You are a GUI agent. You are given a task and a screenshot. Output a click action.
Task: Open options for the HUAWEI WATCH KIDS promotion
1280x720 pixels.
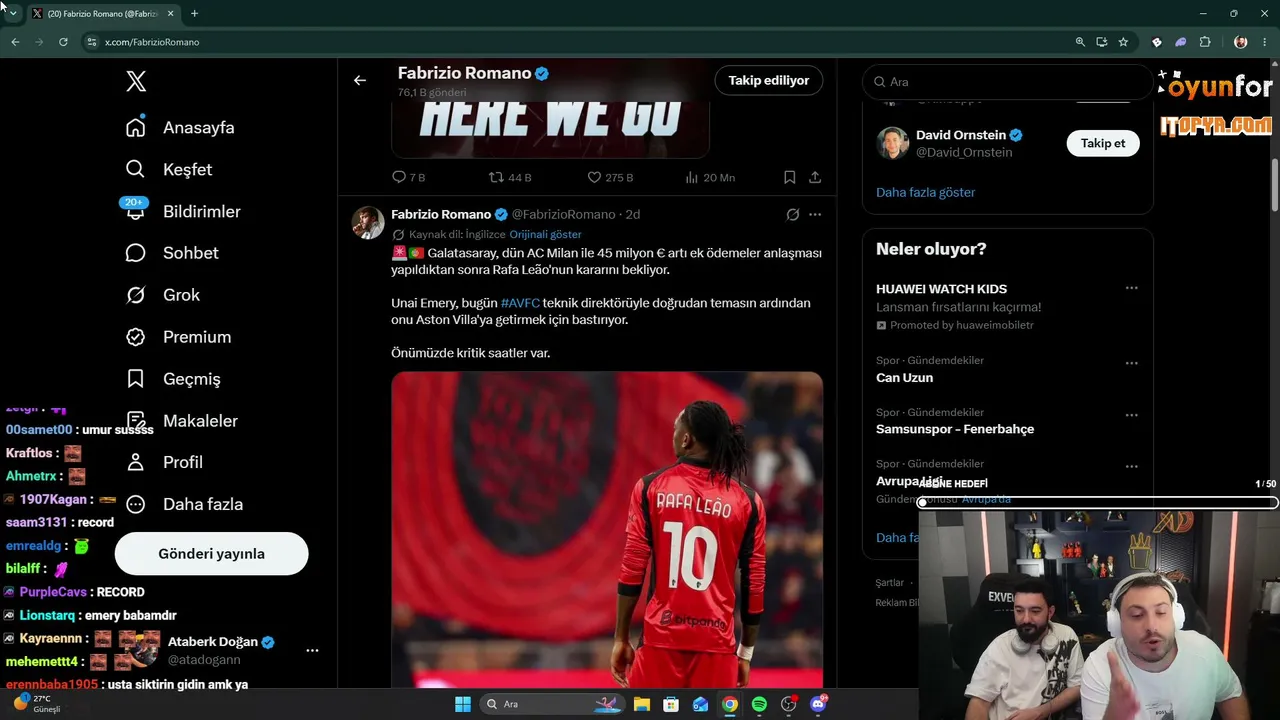click(1131, 288)
